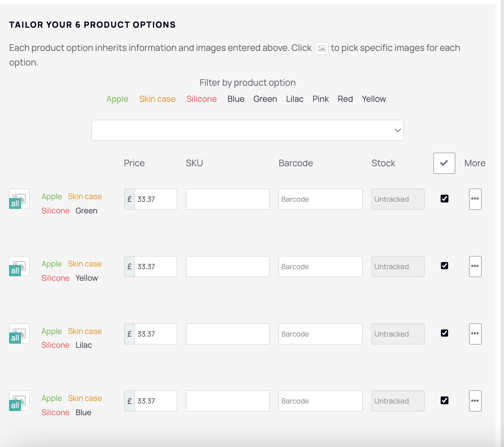Toggle select-all checkmark in table header
This screenshot has height=447, width=504.
[x=444, y=163]
